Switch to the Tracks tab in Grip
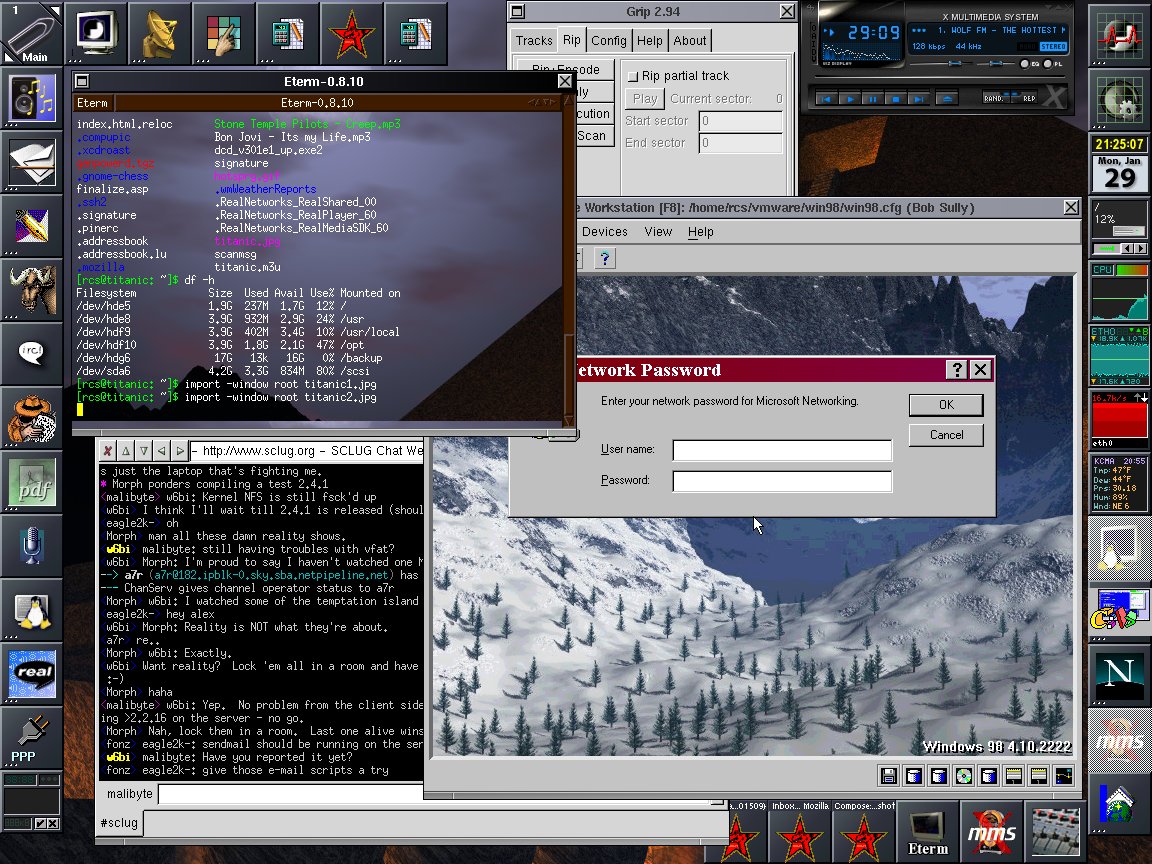Viewport: 1152px width, 864px height. click(x=534, y=40)
